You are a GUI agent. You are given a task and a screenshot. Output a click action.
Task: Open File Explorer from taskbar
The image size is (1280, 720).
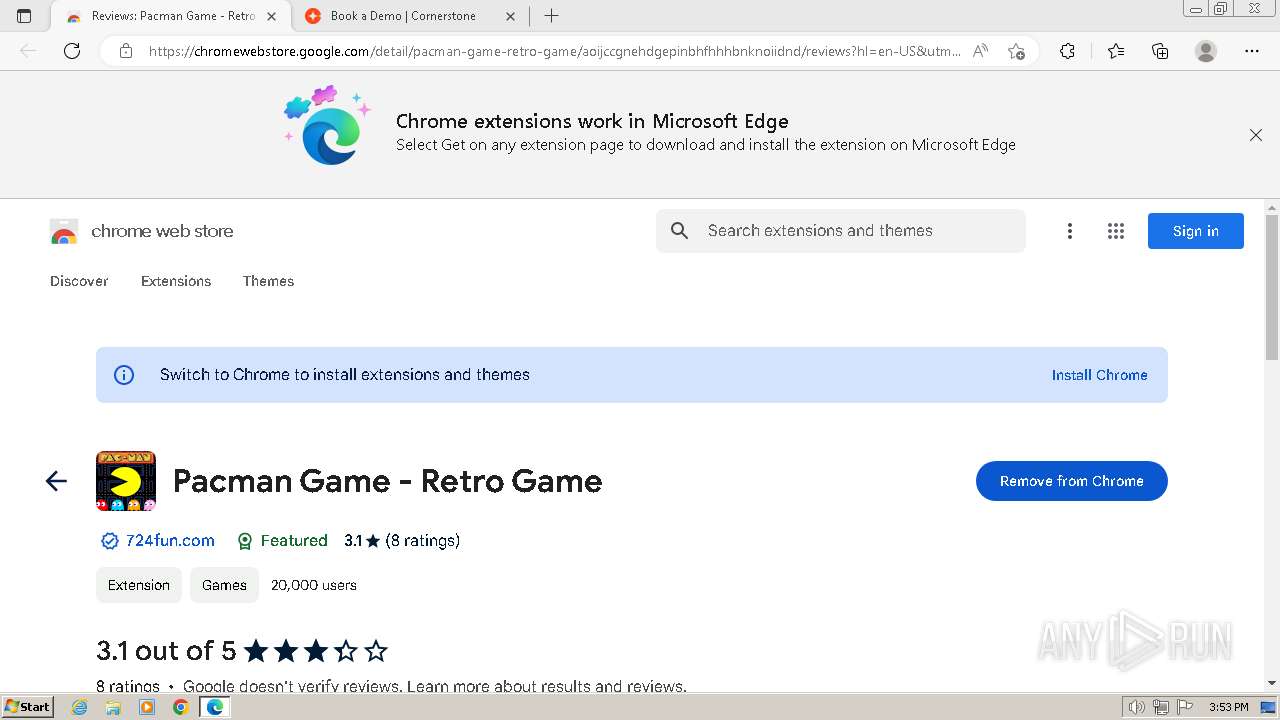[x=113, y=707]
